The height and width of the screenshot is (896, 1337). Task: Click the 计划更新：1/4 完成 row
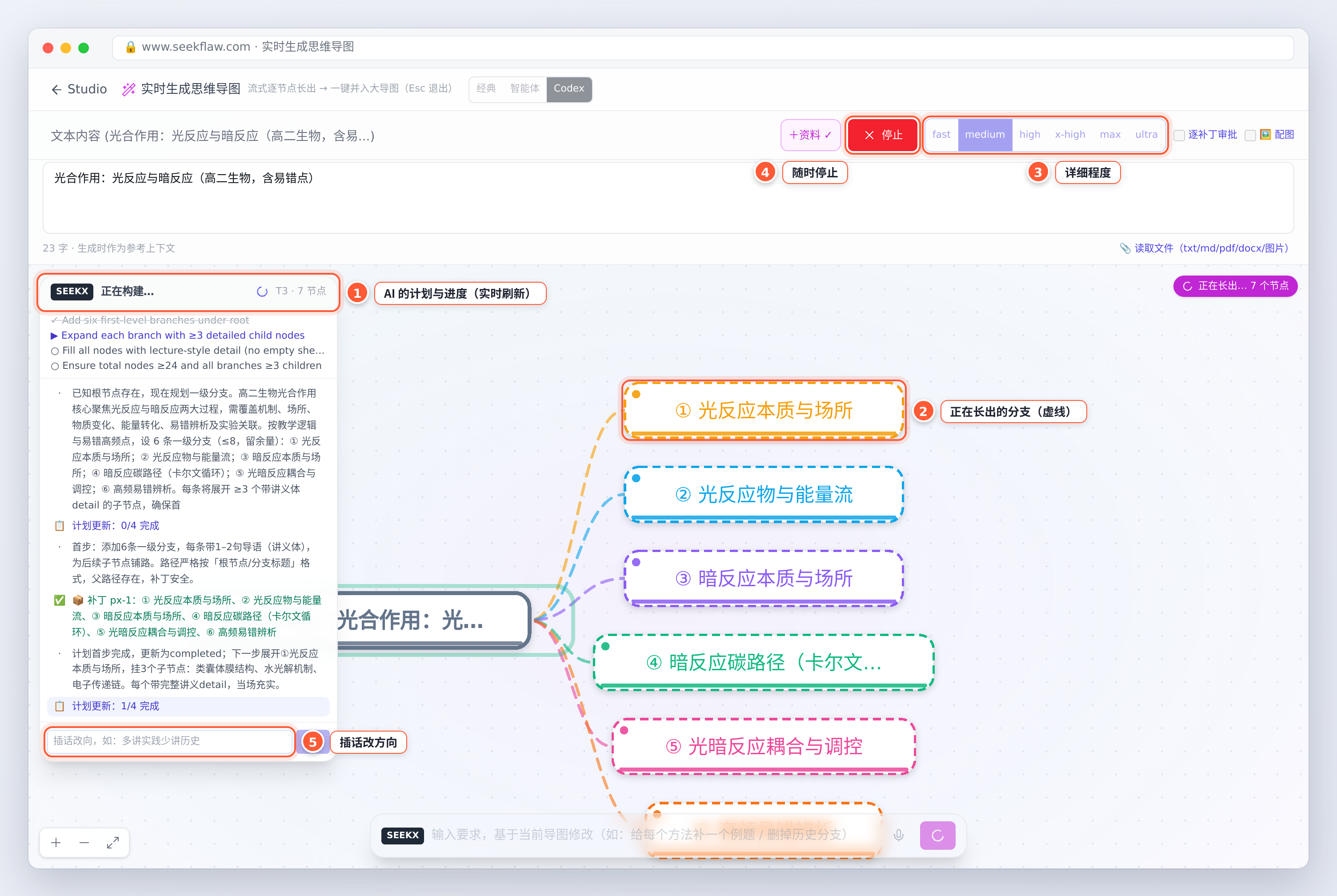(188, 706)
